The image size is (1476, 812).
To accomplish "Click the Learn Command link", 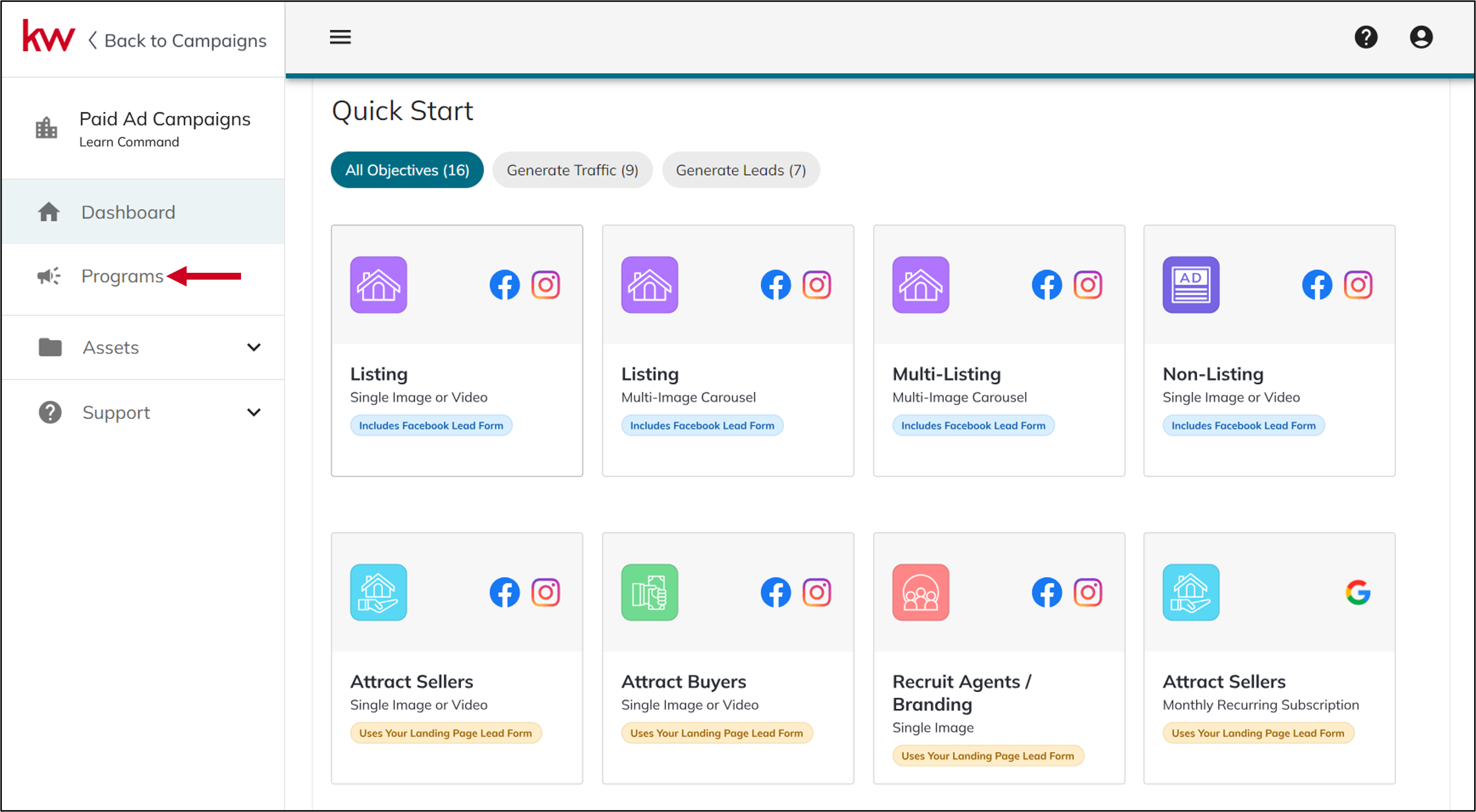I will coord(129,142).
